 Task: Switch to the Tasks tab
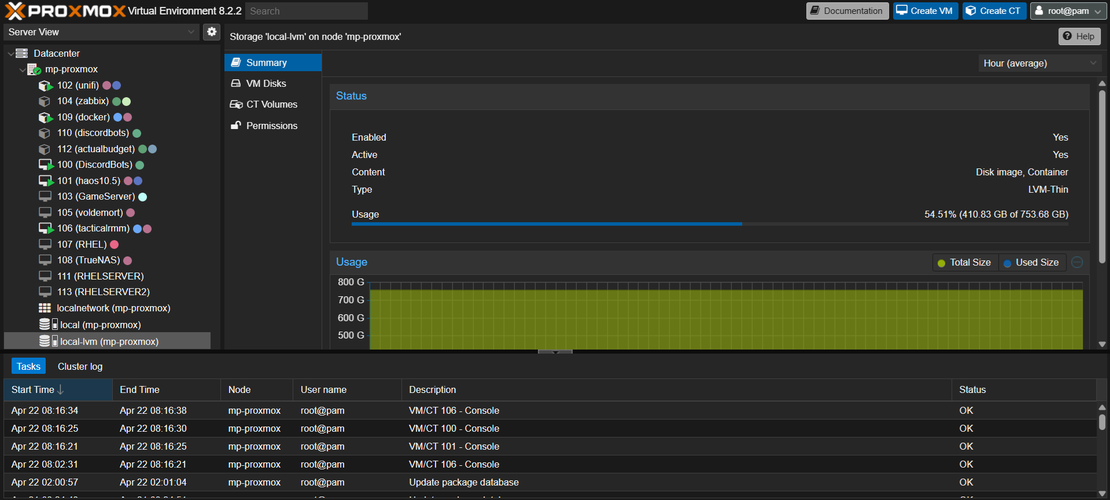[28, 366]
